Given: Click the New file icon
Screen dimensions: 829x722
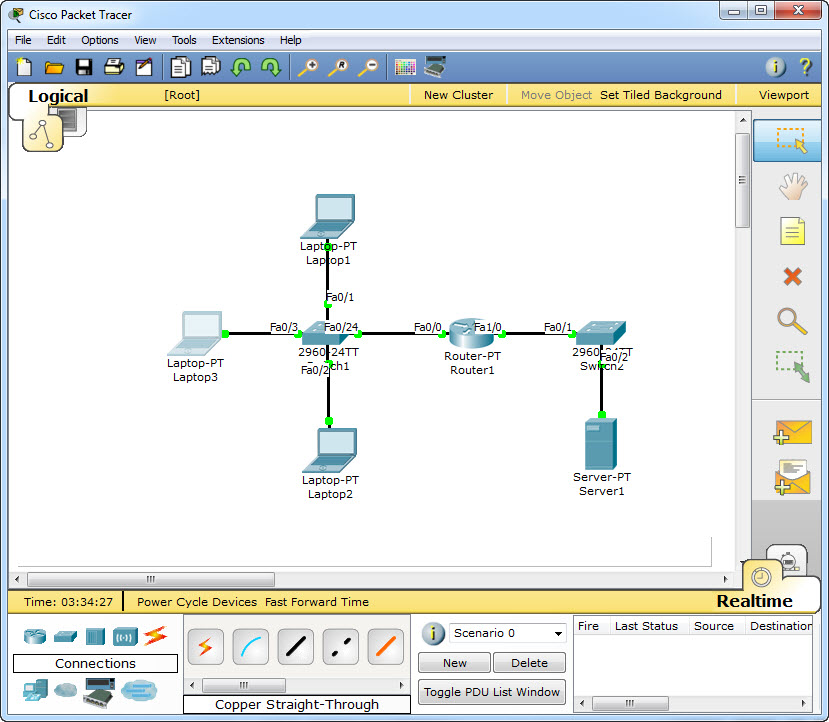Looking at the screenshot, I should [x=24, y=67].
